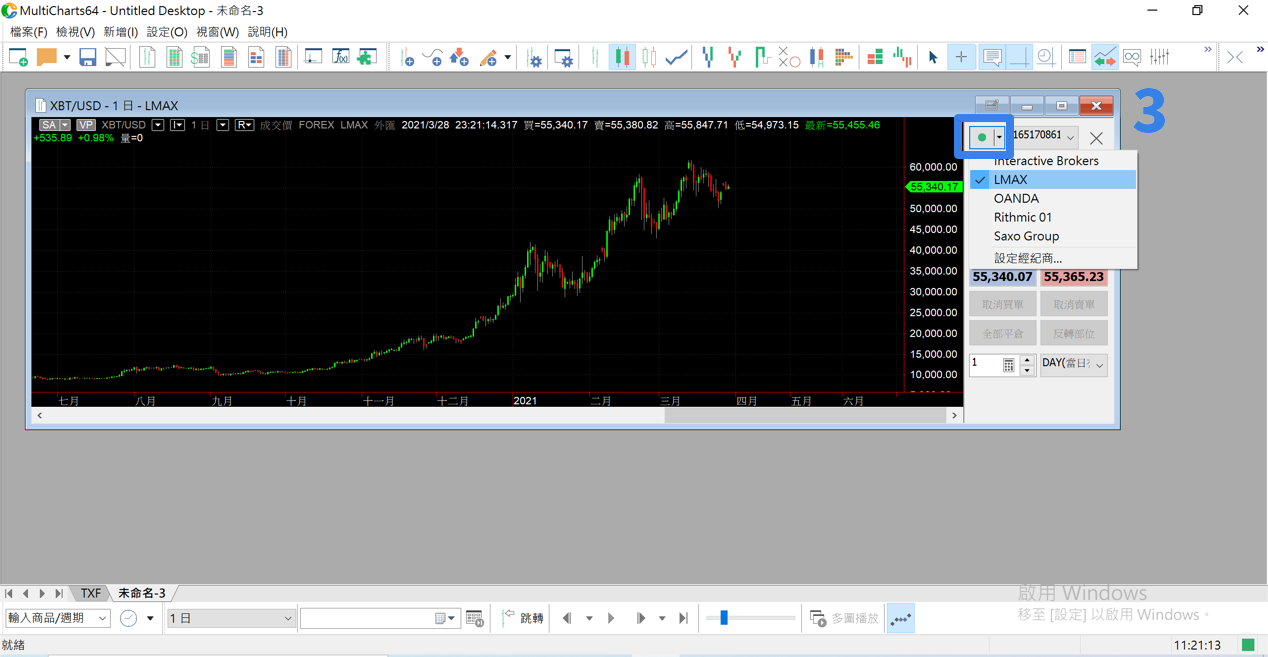Select the pointer arrow tool
Screen dimensions: 1268x657
tap(933, 58)
